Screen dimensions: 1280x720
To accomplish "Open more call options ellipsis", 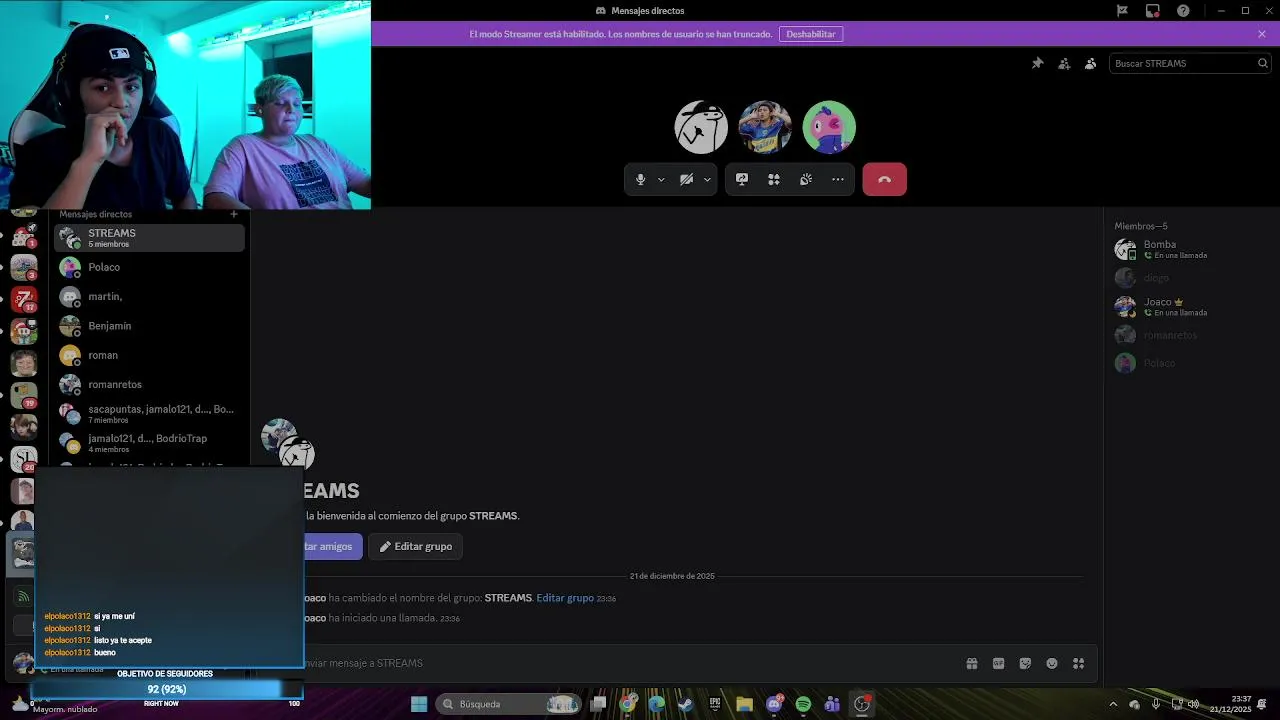I will click(x=838, y=180).
